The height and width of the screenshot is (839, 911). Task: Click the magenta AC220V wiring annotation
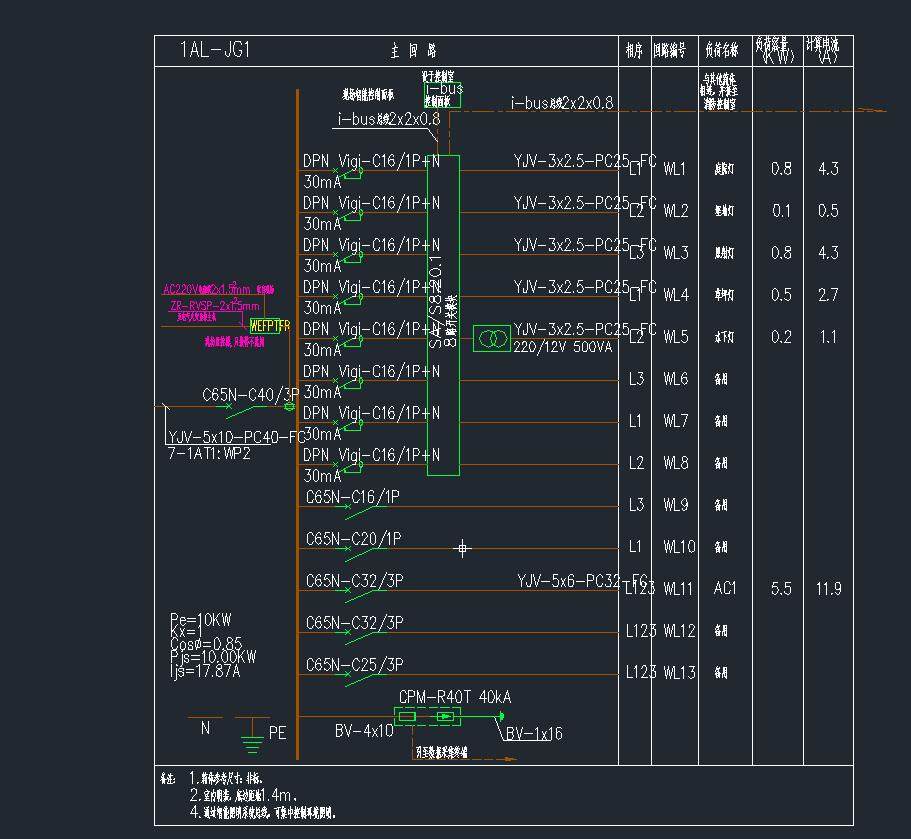click(x=217, y=289)
